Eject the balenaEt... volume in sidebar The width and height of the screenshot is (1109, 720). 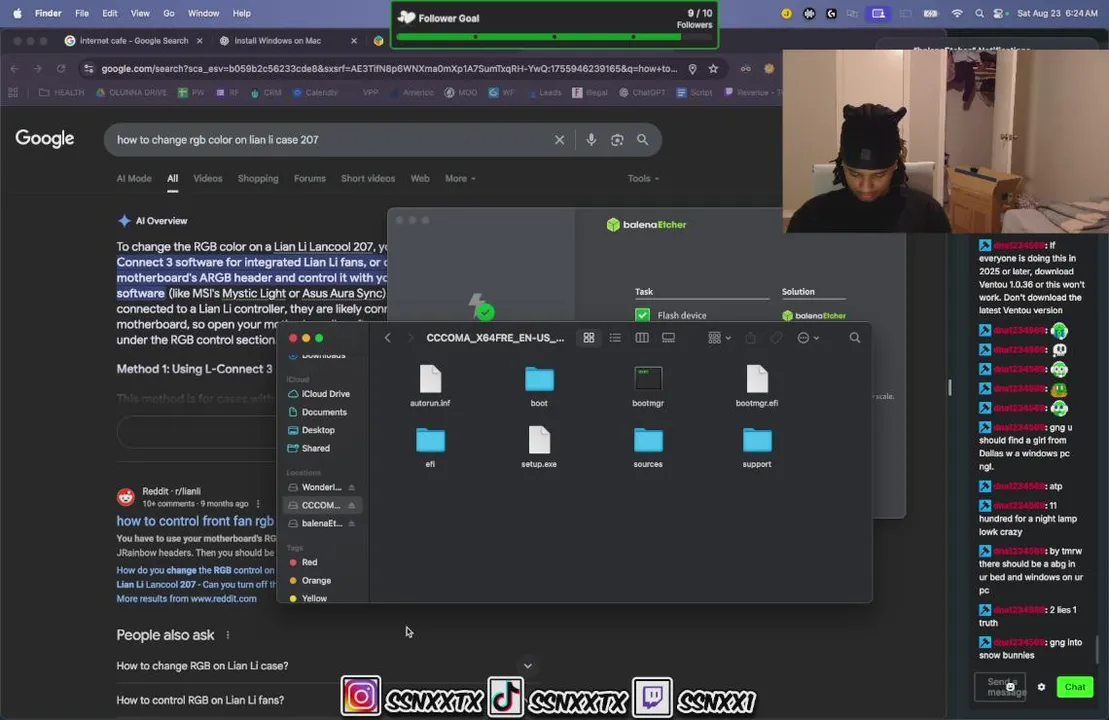click(x=352, y=523)
